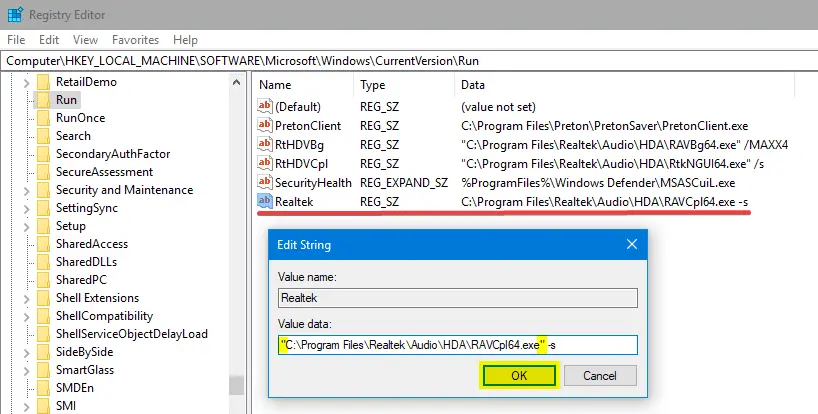Click the SecurityHealth string value icon
The image size is (818, 414).
point(264,182)
